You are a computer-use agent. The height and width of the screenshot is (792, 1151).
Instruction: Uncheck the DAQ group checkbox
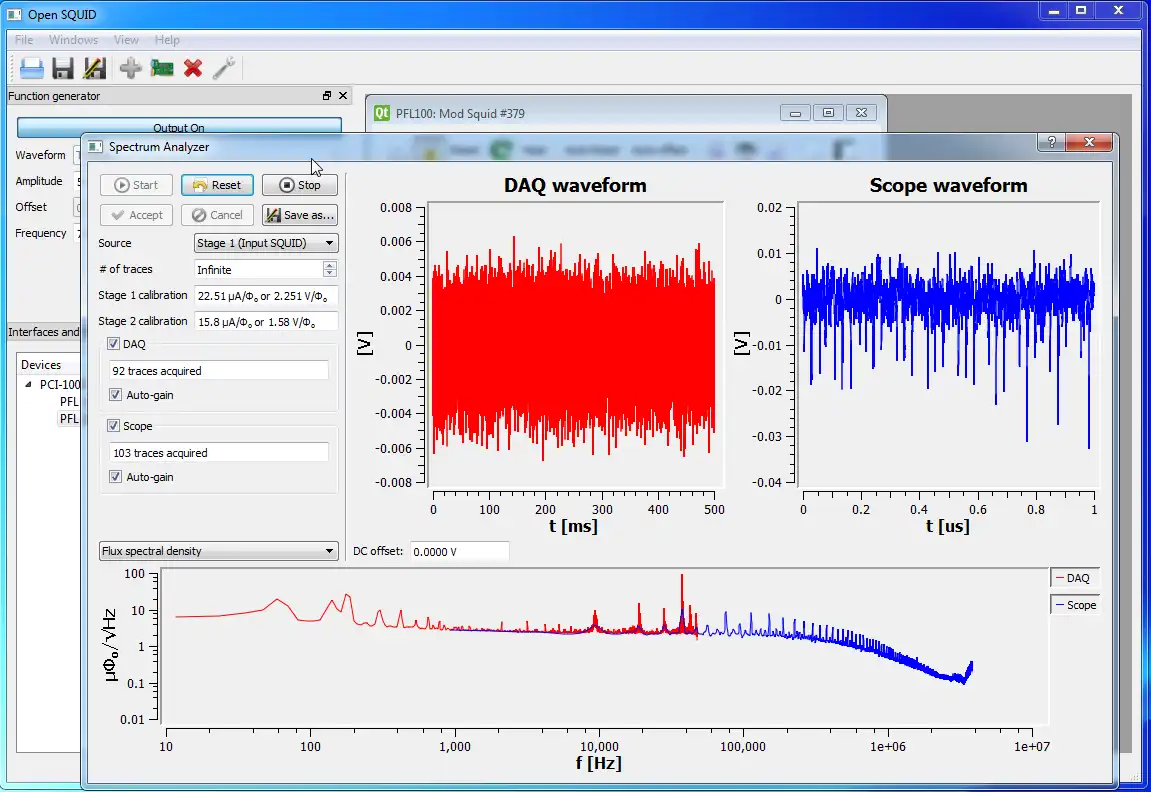click(114, 344)
